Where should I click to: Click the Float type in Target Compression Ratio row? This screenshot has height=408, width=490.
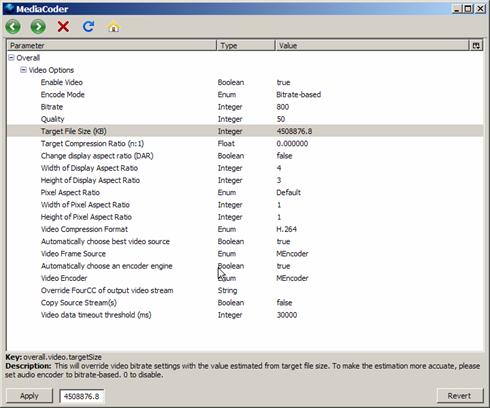[x=226, y=144]
